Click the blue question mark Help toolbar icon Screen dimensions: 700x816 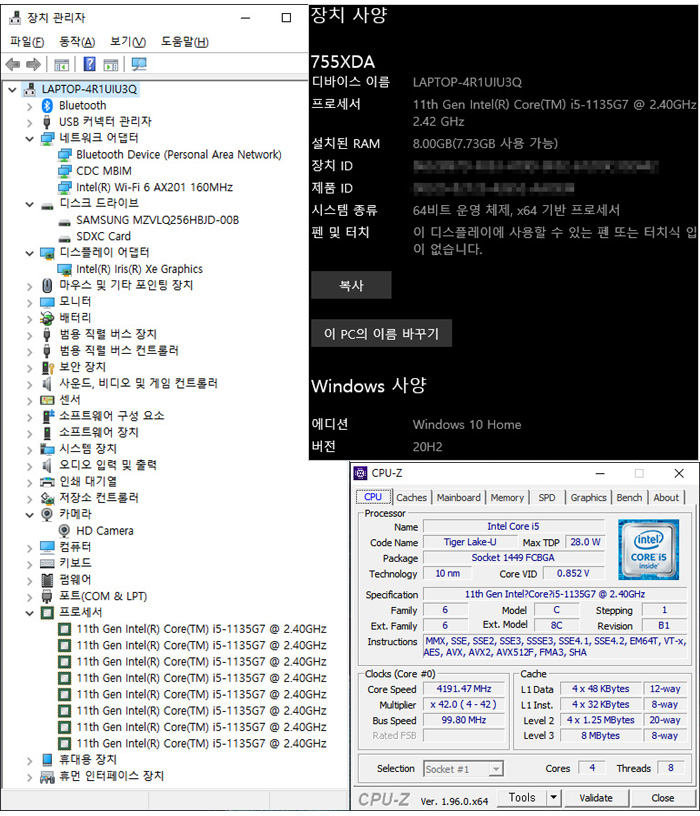coord(90,64)
